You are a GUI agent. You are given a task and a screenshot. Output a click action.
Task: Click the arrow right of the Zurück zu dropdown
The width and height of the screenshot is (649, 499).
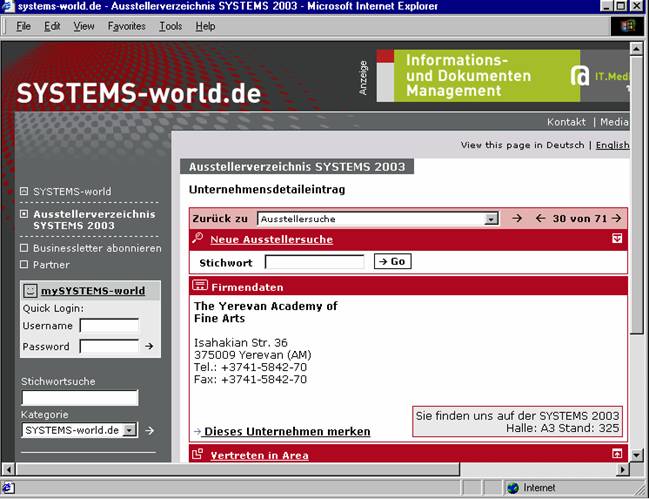tap(517, 218)
